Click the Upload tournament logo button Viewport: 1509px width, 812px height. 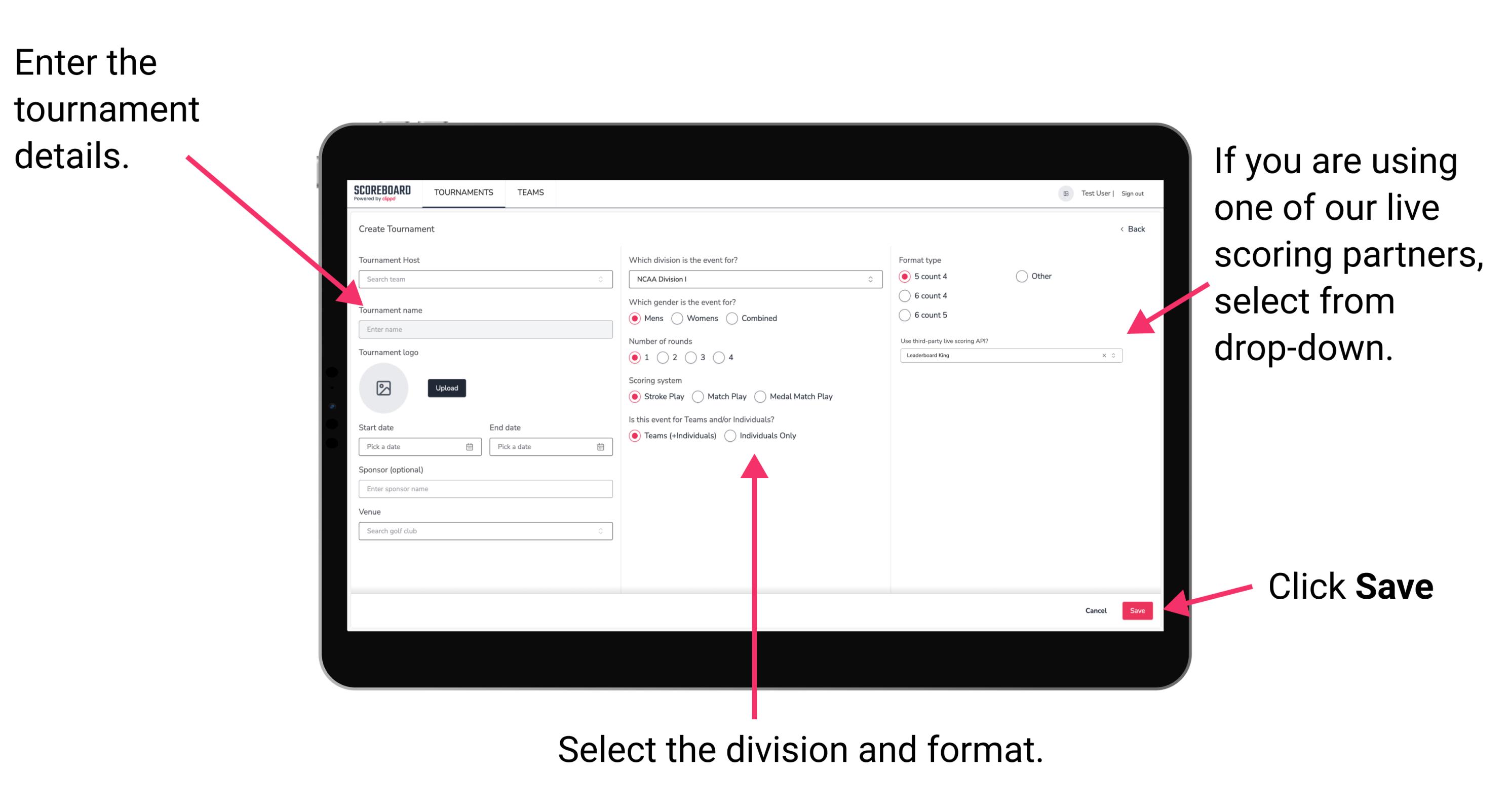446,388
